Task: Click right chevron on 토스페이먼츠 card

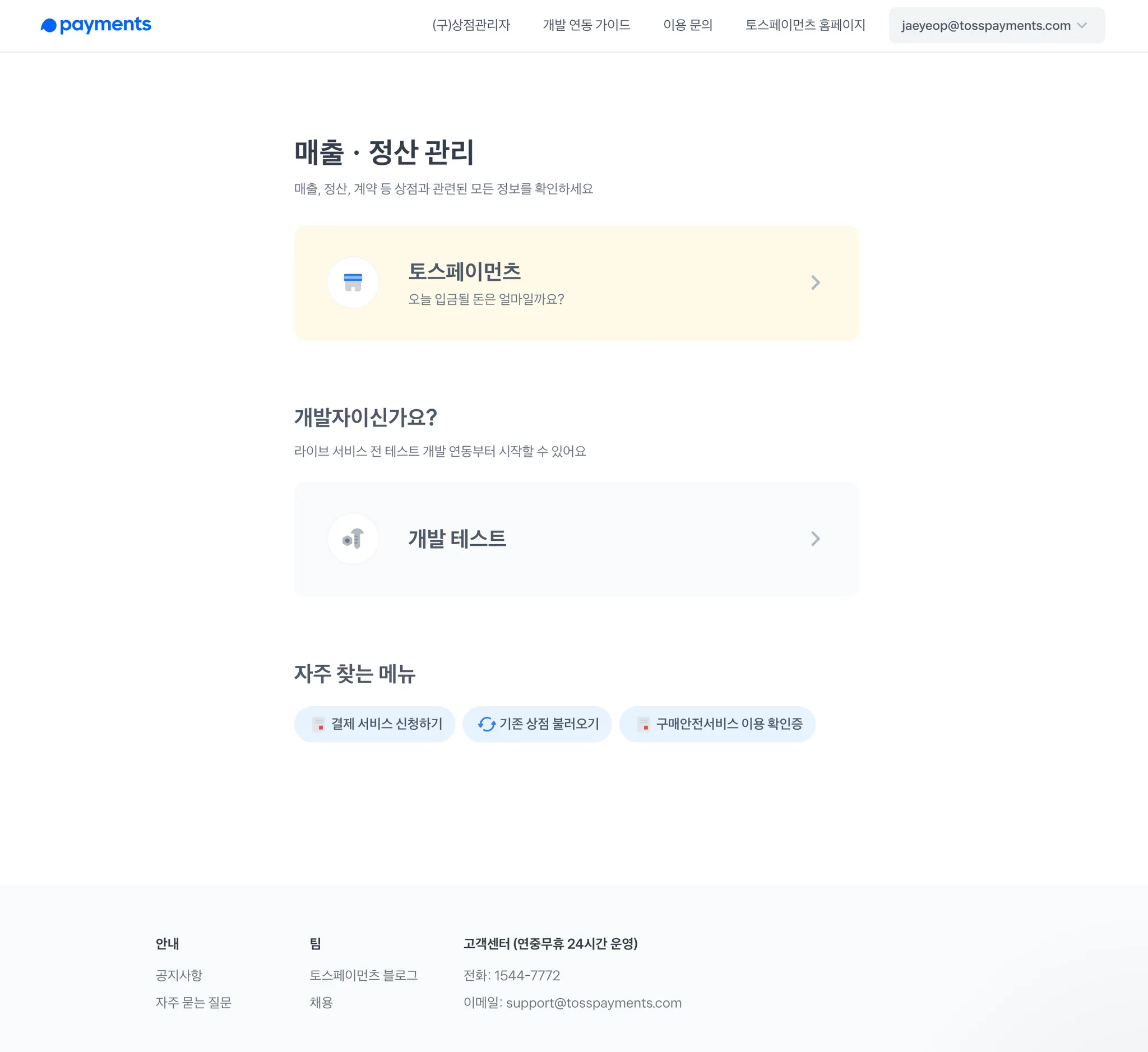Action: [816, 282]
